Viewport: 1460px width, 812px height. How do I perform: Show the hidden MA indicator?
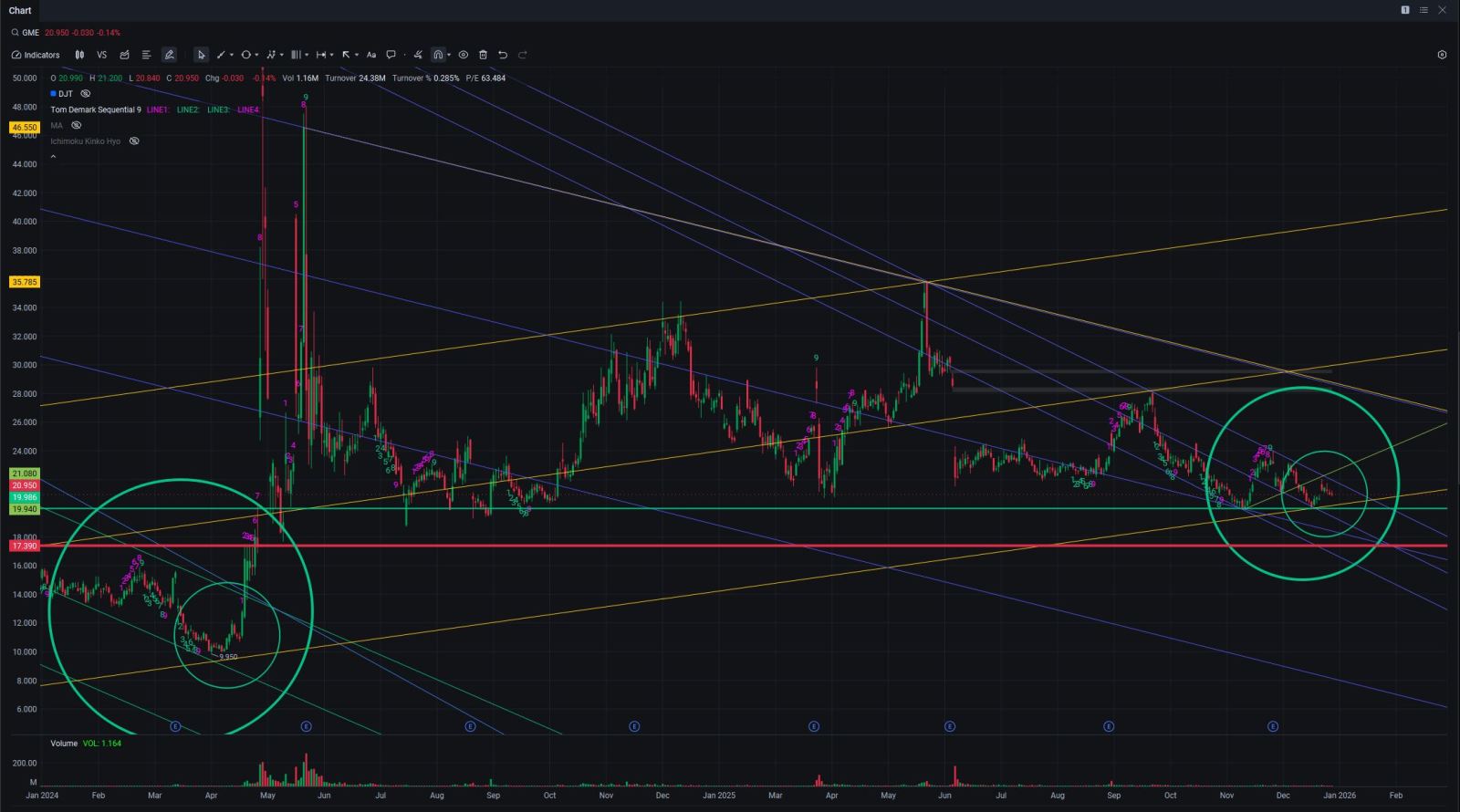point(77,125)
